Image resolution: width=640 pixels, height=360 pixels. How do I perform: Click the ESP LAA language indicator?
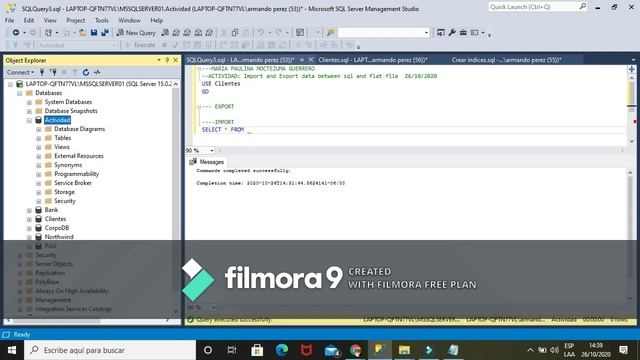click(x=569, y=350)
